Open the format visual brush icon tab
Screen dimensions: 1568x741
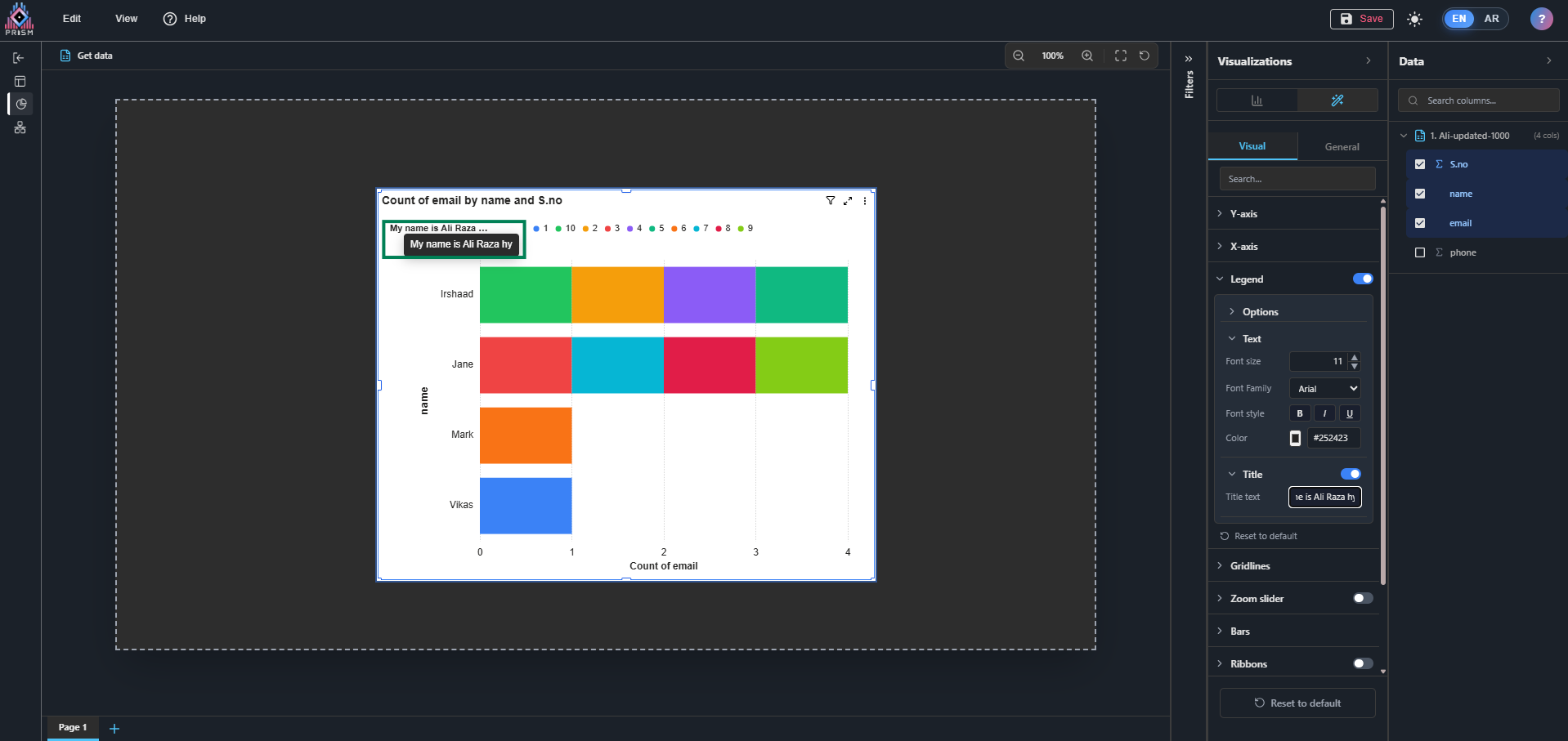tap(1337, 100)
